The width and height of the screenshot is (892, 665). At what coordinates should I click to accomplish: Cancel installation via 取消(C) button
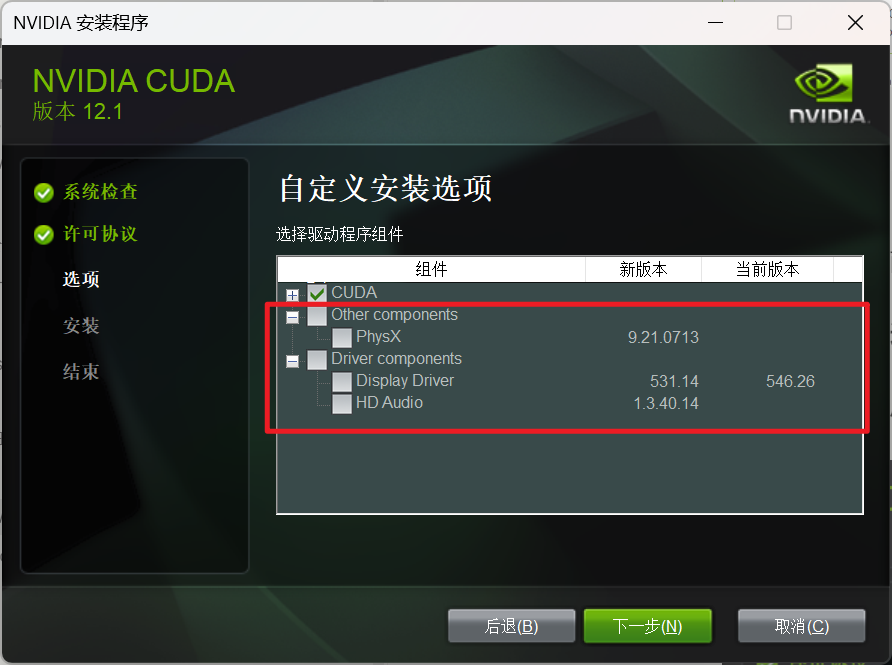click(x=802, y=626)
